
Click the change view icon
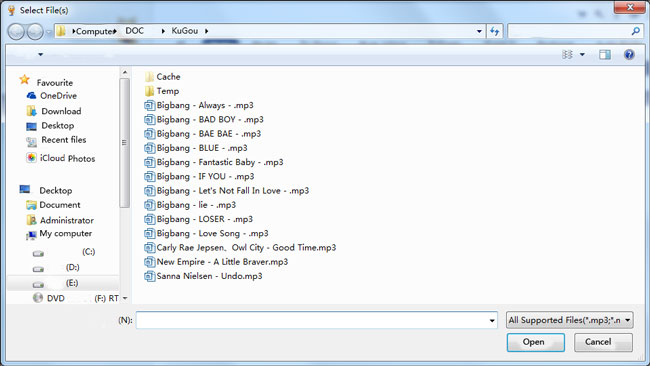coord(567,54)
